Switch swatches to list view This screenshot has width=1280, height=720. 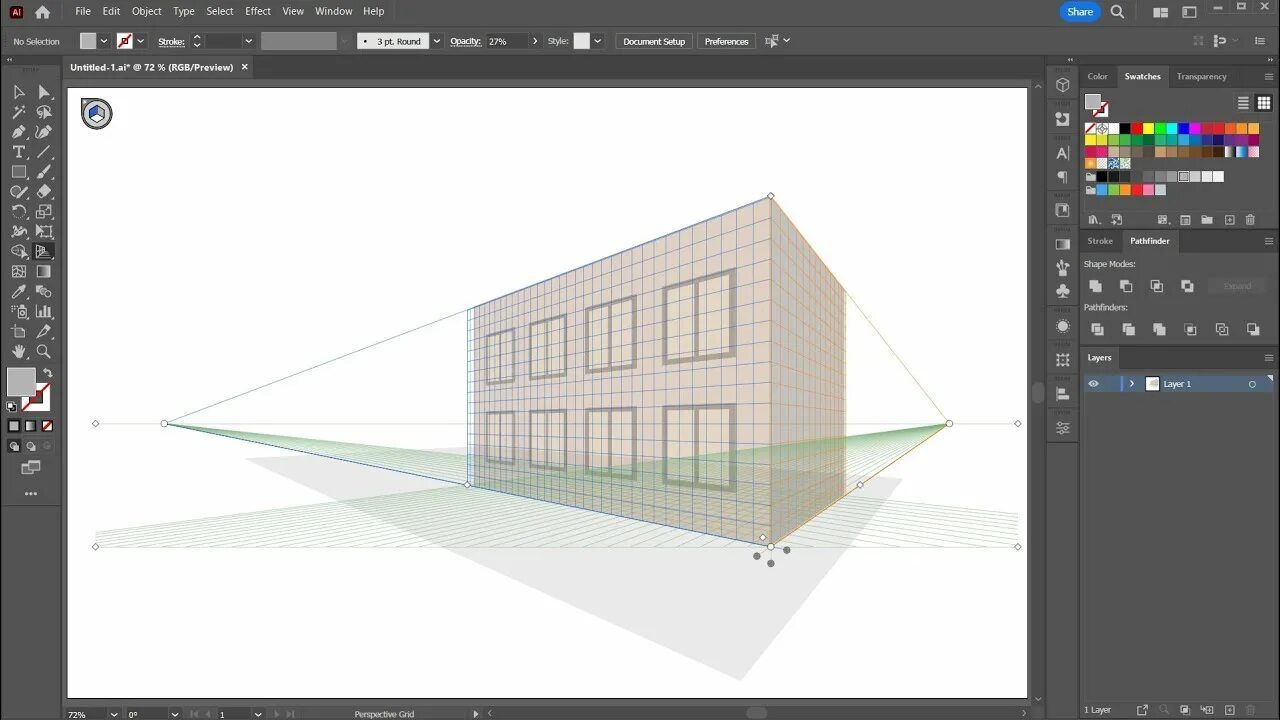click(x=1243, y=103)
